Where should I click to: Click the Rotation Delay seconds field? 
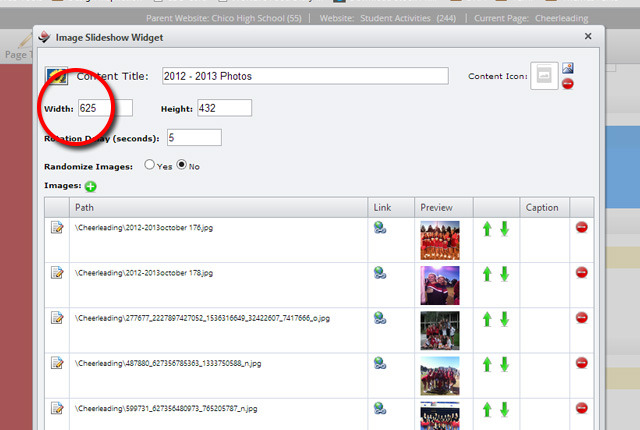(194, 137)
